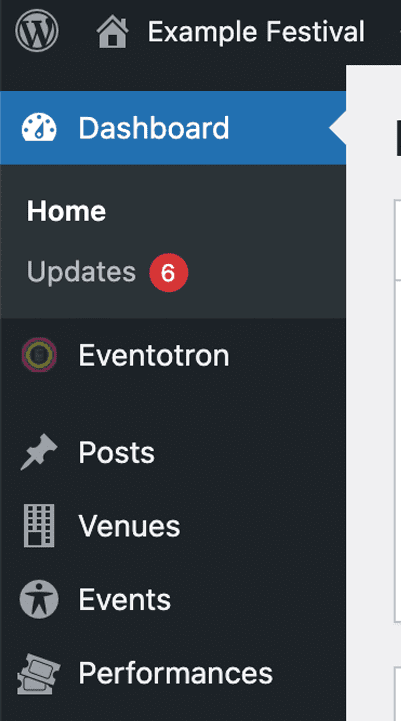This screenshot has height=721, width=401.
Task: Click the Events person-in-circle icon
Action: click(39, 599)
